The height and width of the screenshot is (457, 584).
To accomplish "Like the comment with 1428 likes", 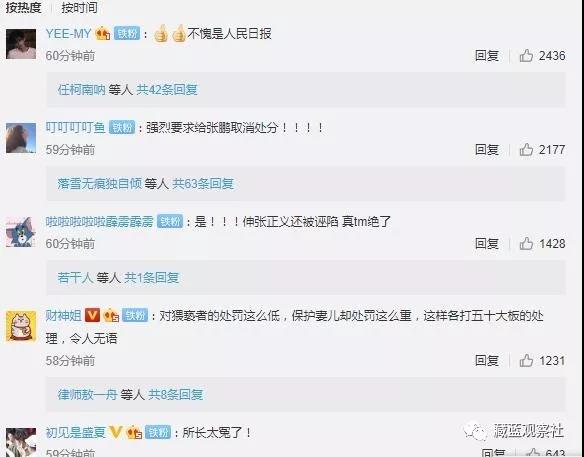I will point(526,244).
